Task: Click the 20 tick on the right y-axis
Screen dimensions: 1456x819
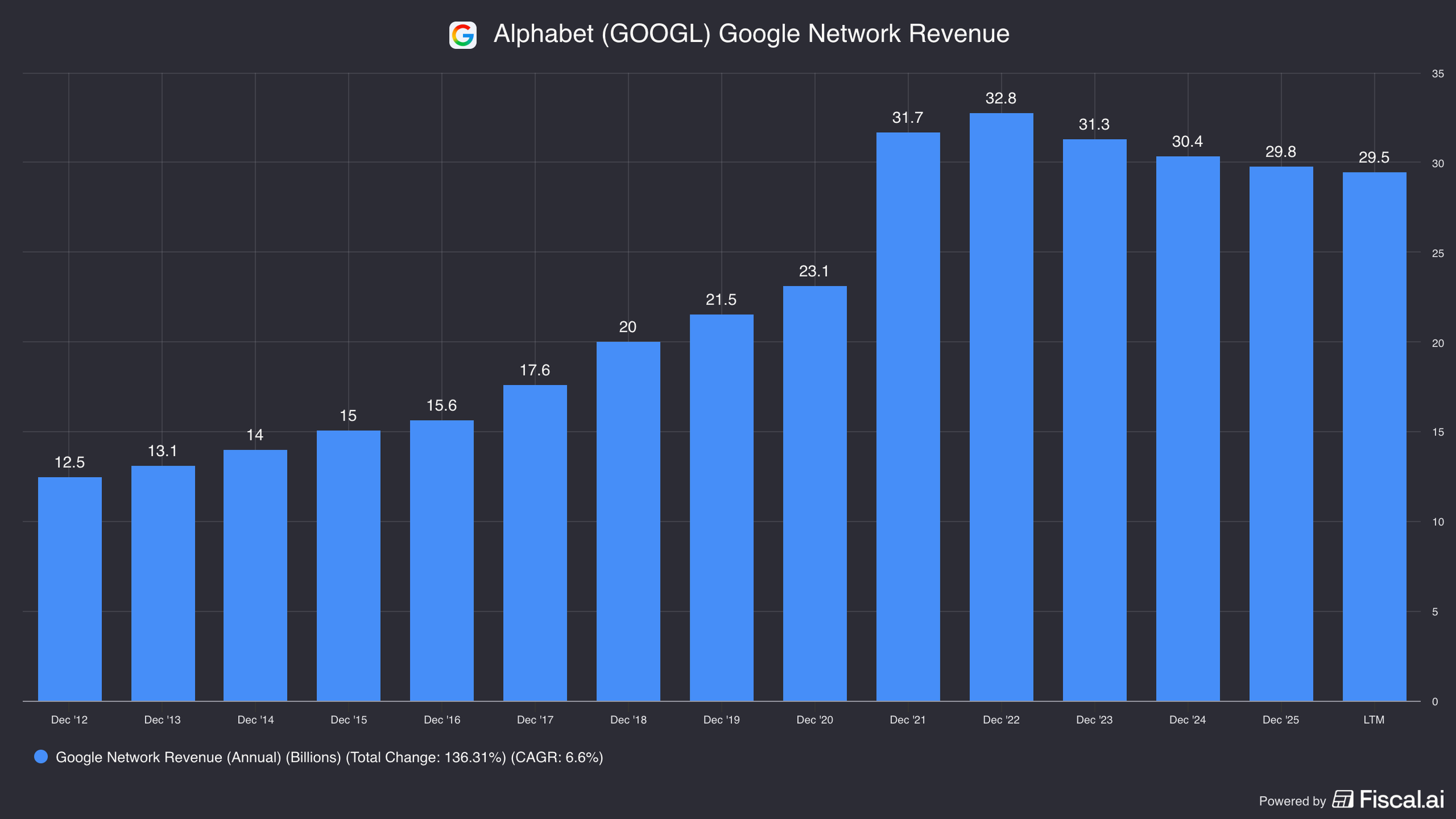Action: 1438,343
